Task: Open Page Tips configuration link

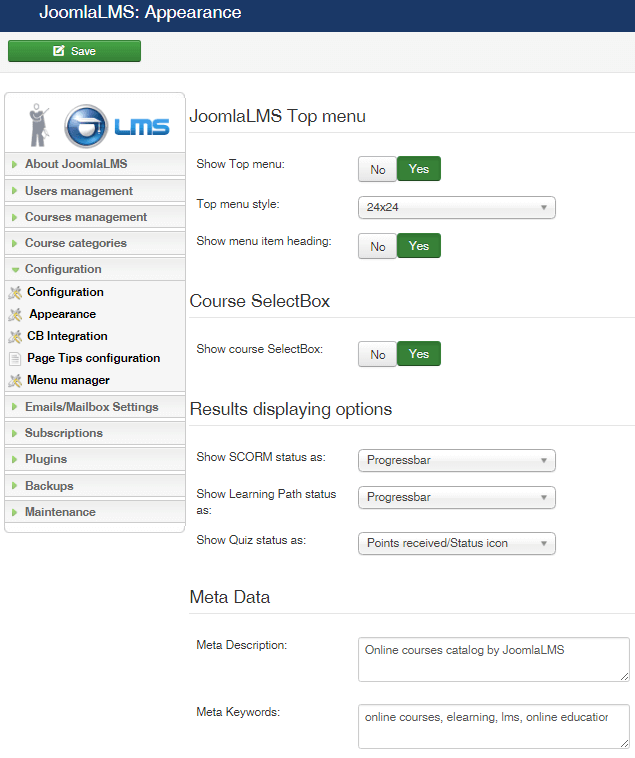Action: click(93, 358)
